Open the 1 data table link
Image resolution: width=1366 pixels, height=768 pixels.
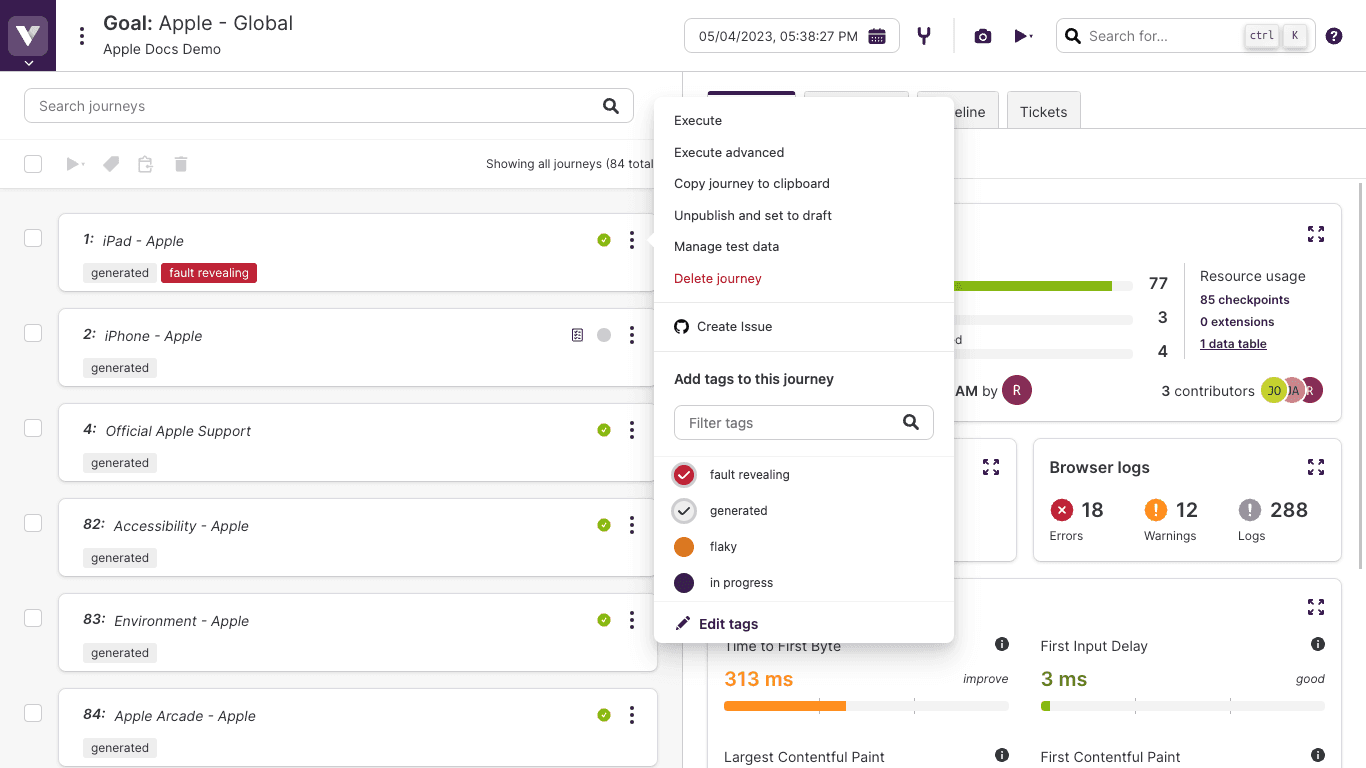pyautogui.click(x=1233, y=344)
